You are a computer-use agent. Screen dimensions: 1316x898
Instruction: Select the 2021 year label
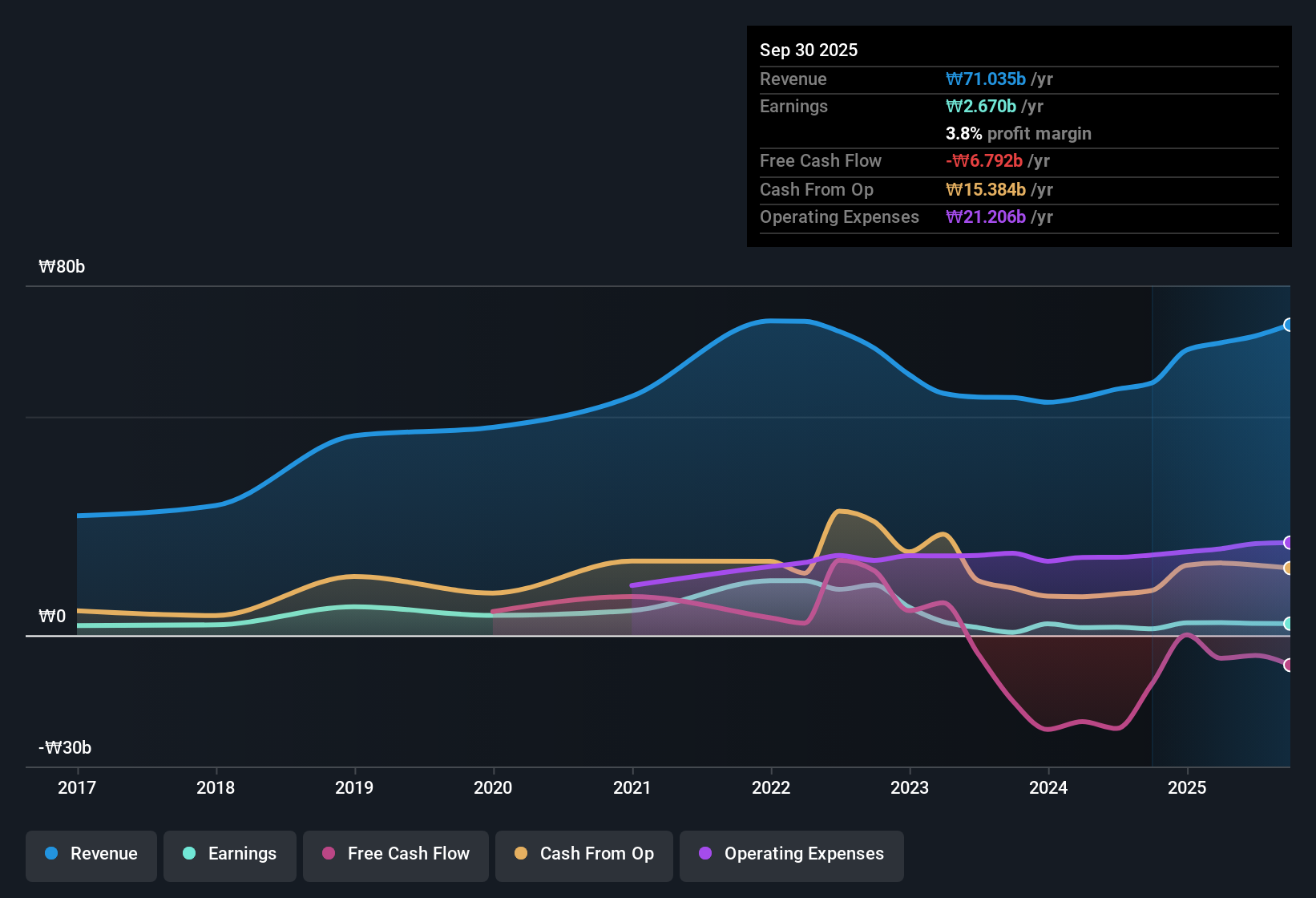(x=632, y=788)
